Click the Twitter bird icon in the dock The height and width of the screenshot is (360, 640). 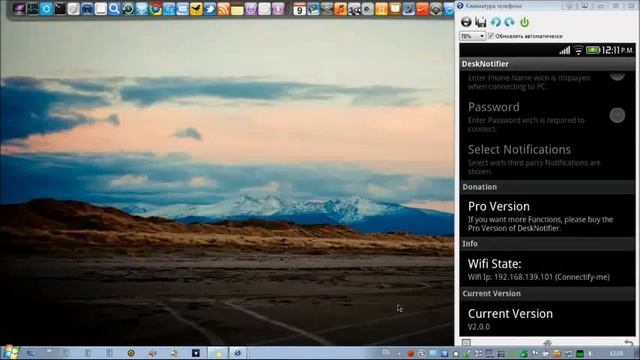click(x=210, y=9)
